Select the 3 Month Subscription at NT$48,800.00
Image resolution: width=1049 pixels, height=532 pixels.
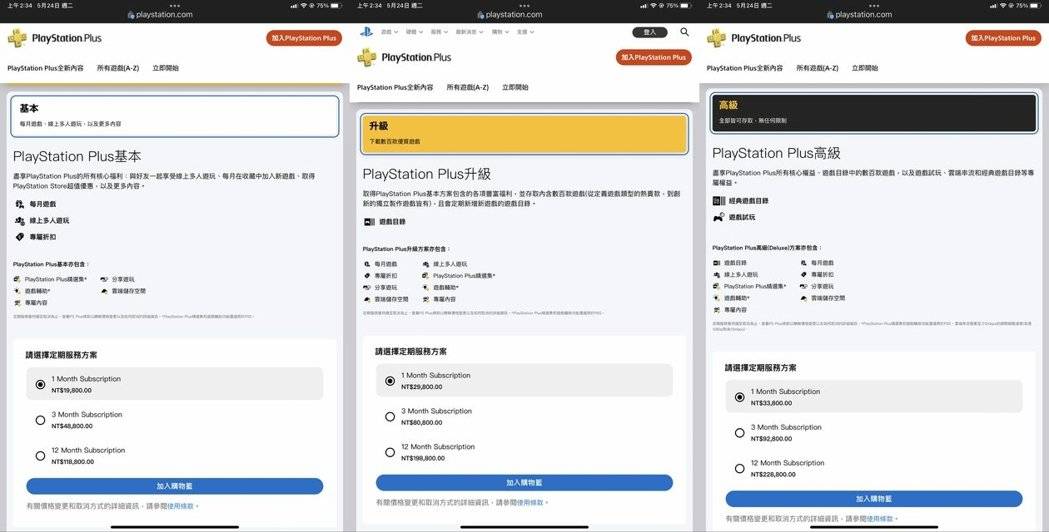(40, 420)
